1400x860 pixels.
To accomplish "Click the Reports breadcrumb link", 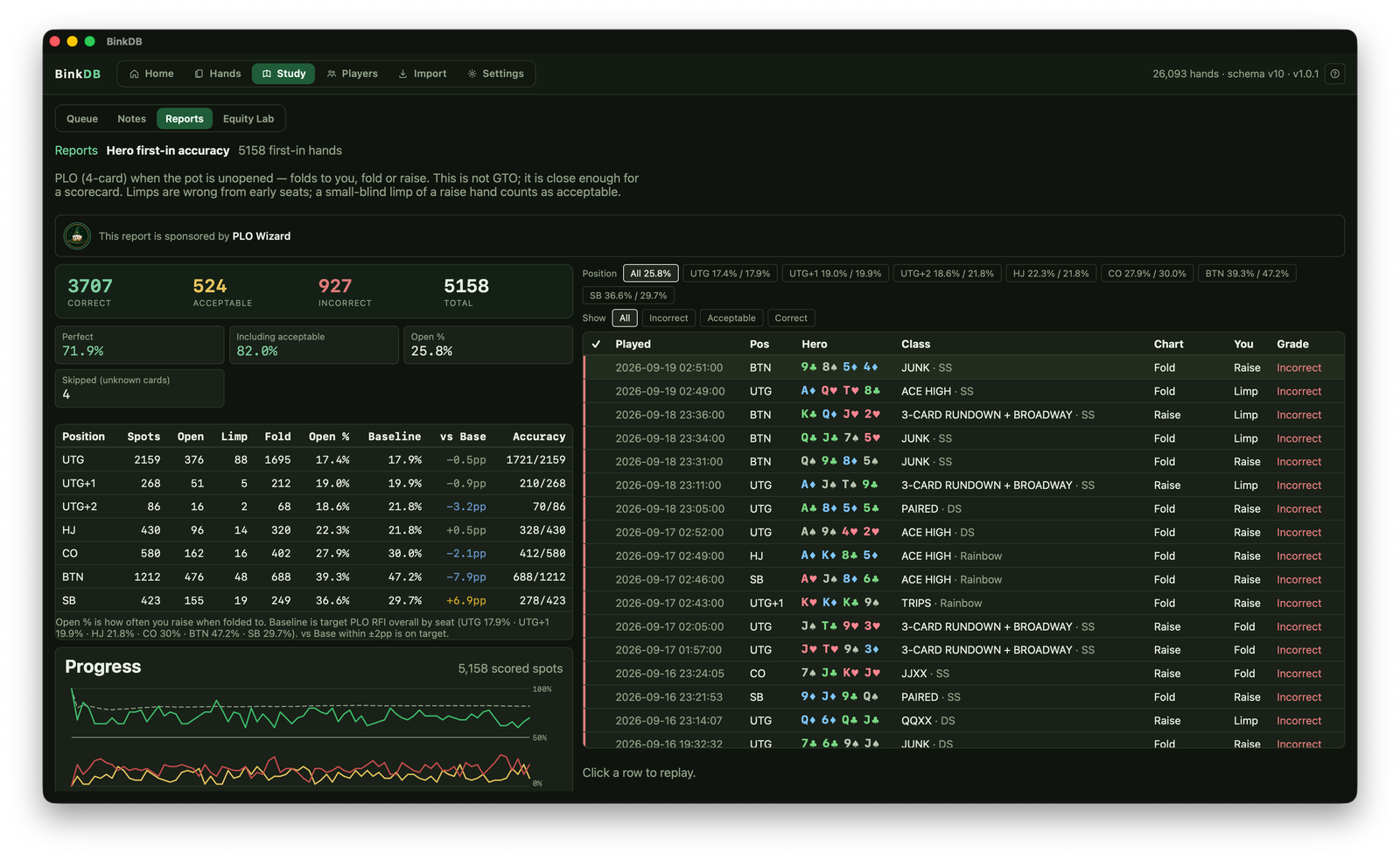I will point(76,150).
